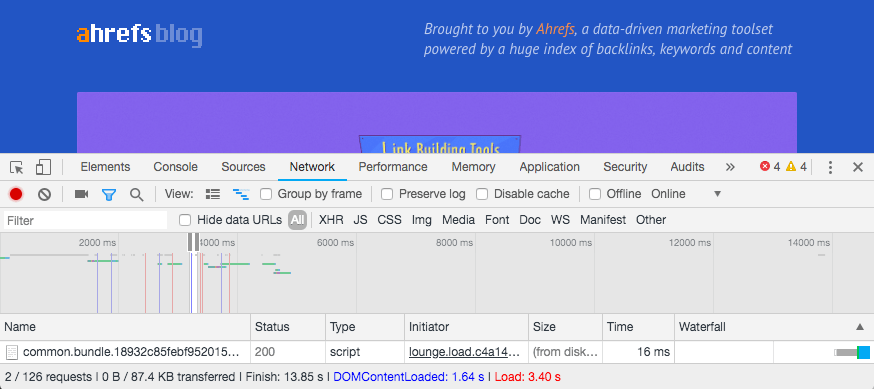Click the timeline overview selection handle
This screenshot has width=874, height=389.
[193, 242]
